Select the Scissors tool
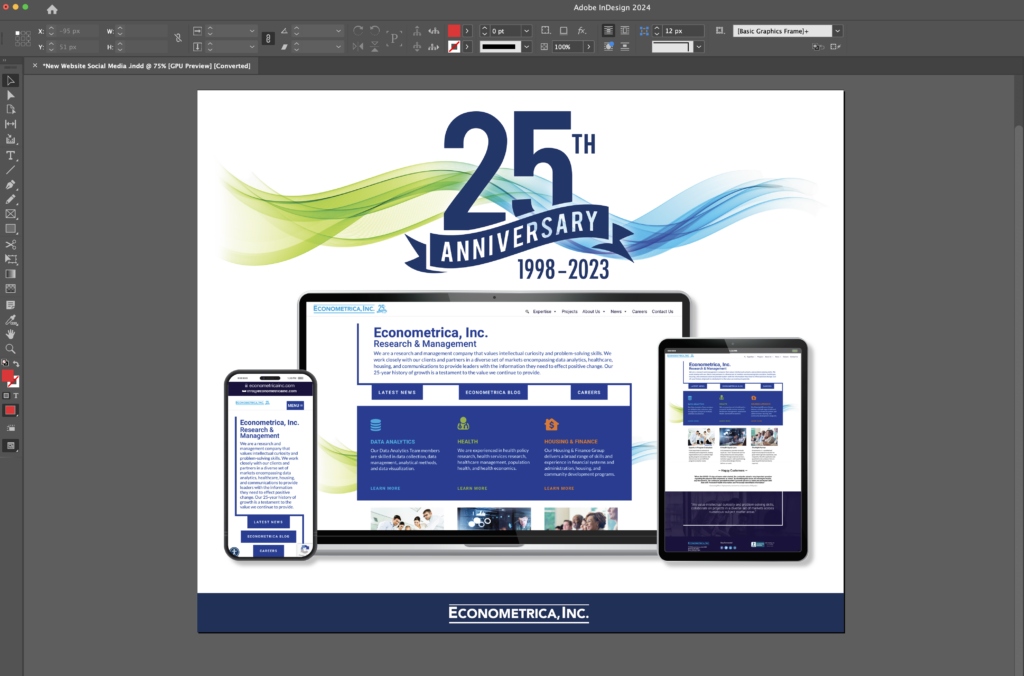The height and width of the screenshot is (676, 1024). coord(10,244)
